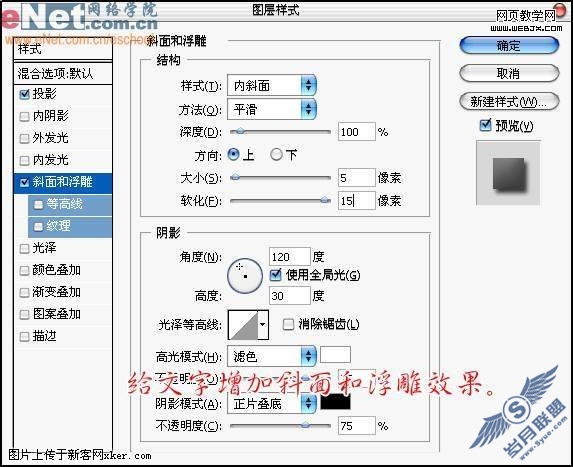The image size is (573, 467).
Task: Expand the gloss contour picker arrow
Action: pos(263,325)
